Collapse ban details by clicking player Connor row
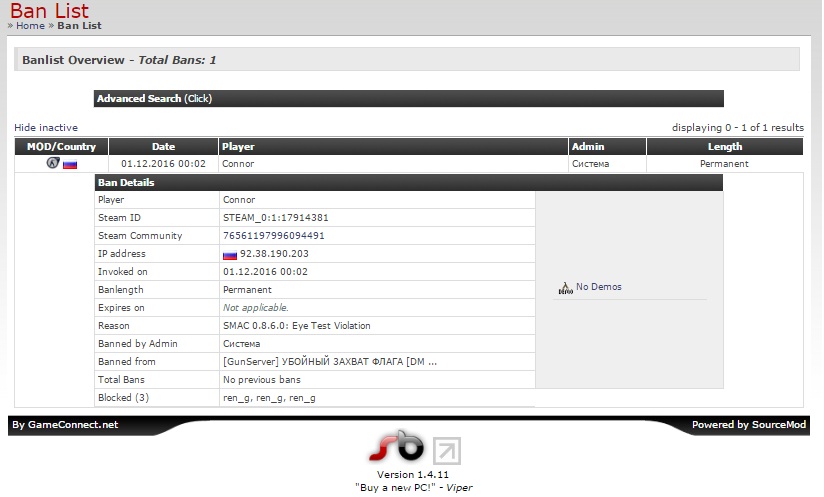 pyautogui.click(x=238, y=164)
